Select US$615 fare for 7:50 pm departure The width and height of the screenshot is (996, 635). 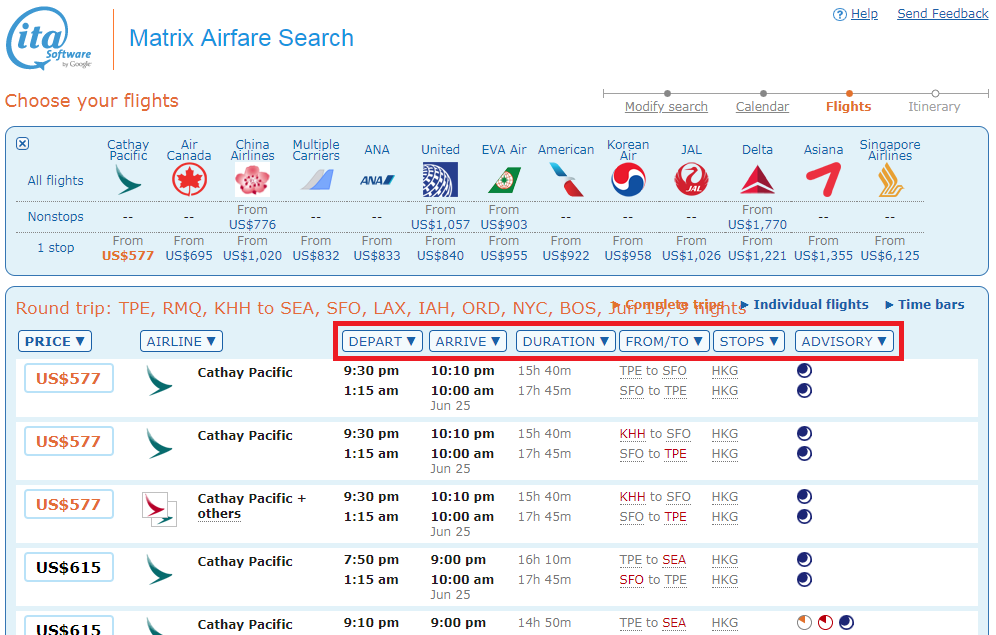(x=69, y=567)
